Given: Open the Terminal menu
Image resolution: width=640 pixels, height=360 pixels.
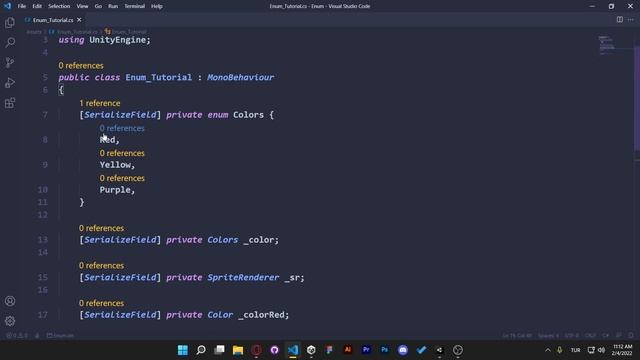Looking at the screenshot, I should click(x=135, y=6).
